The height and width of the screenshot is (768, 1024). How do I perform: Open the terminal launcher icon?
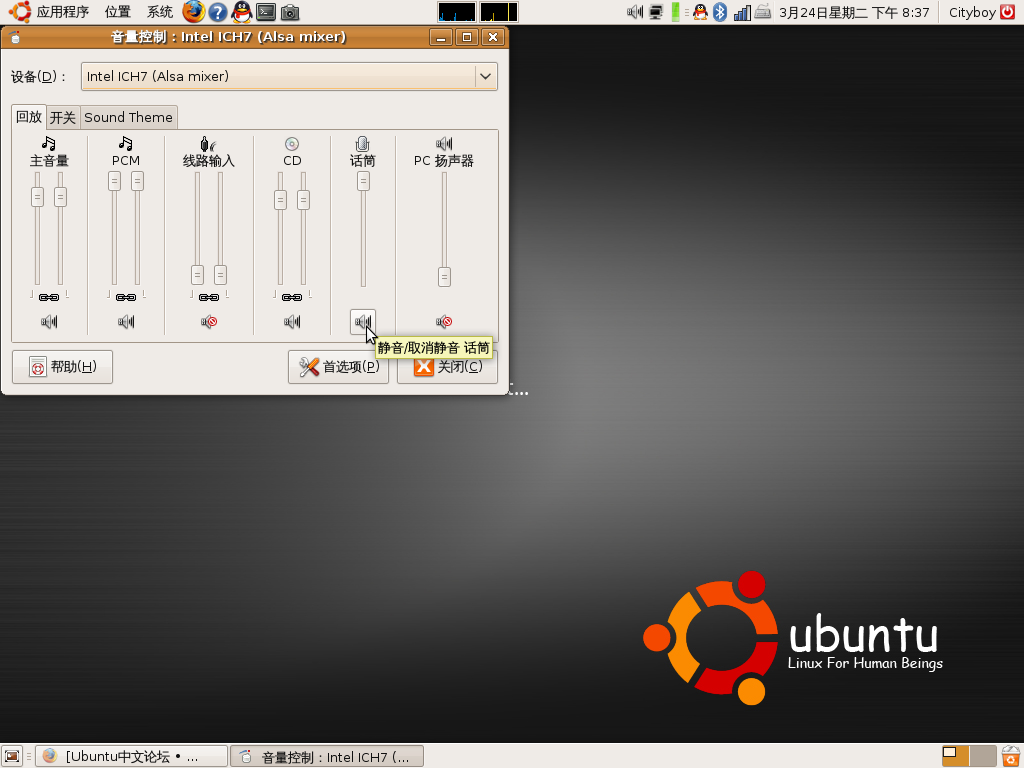click(x=266, y=12)
